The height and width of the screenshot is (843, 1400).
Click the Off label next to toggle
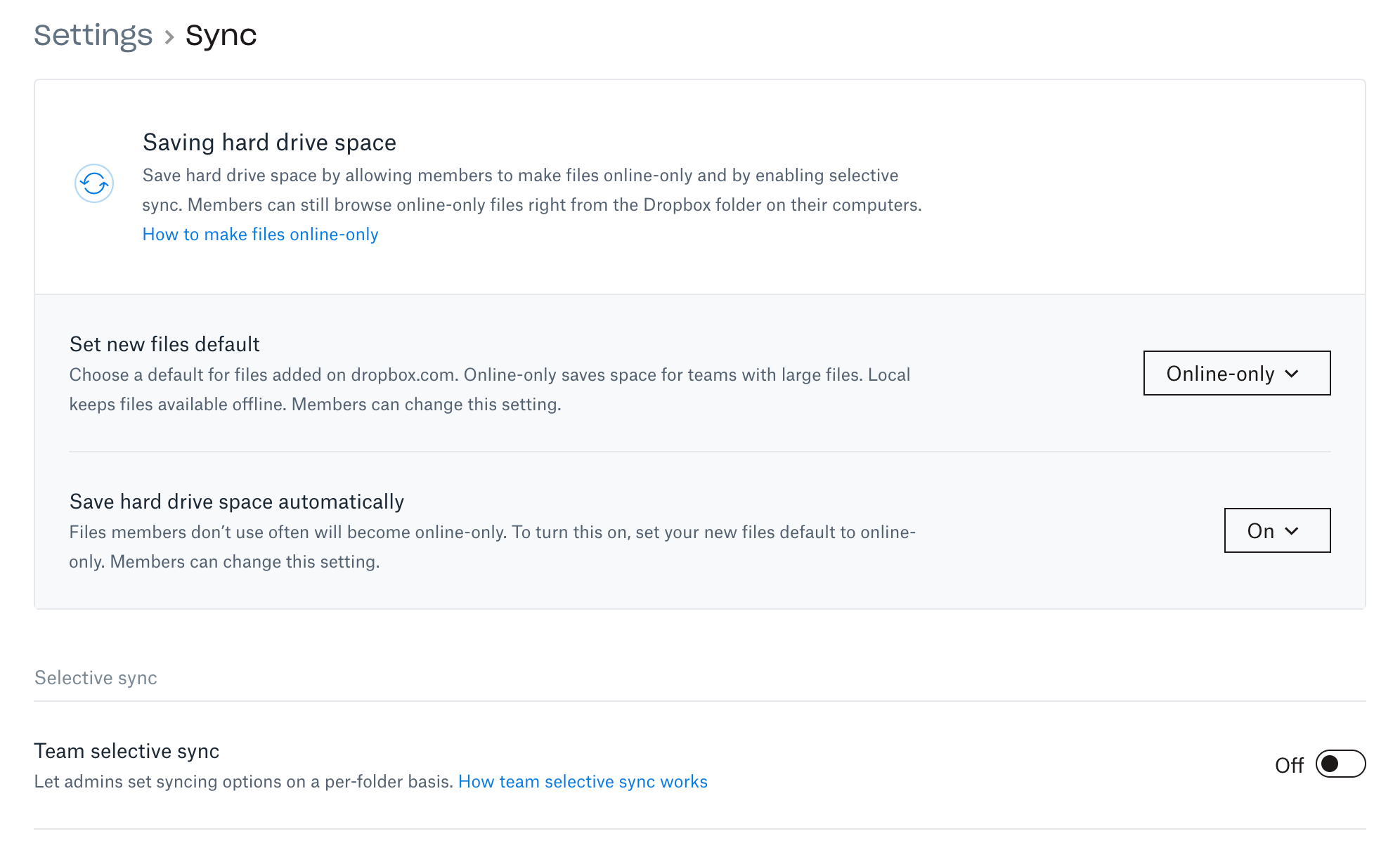tap(1289, 765)
